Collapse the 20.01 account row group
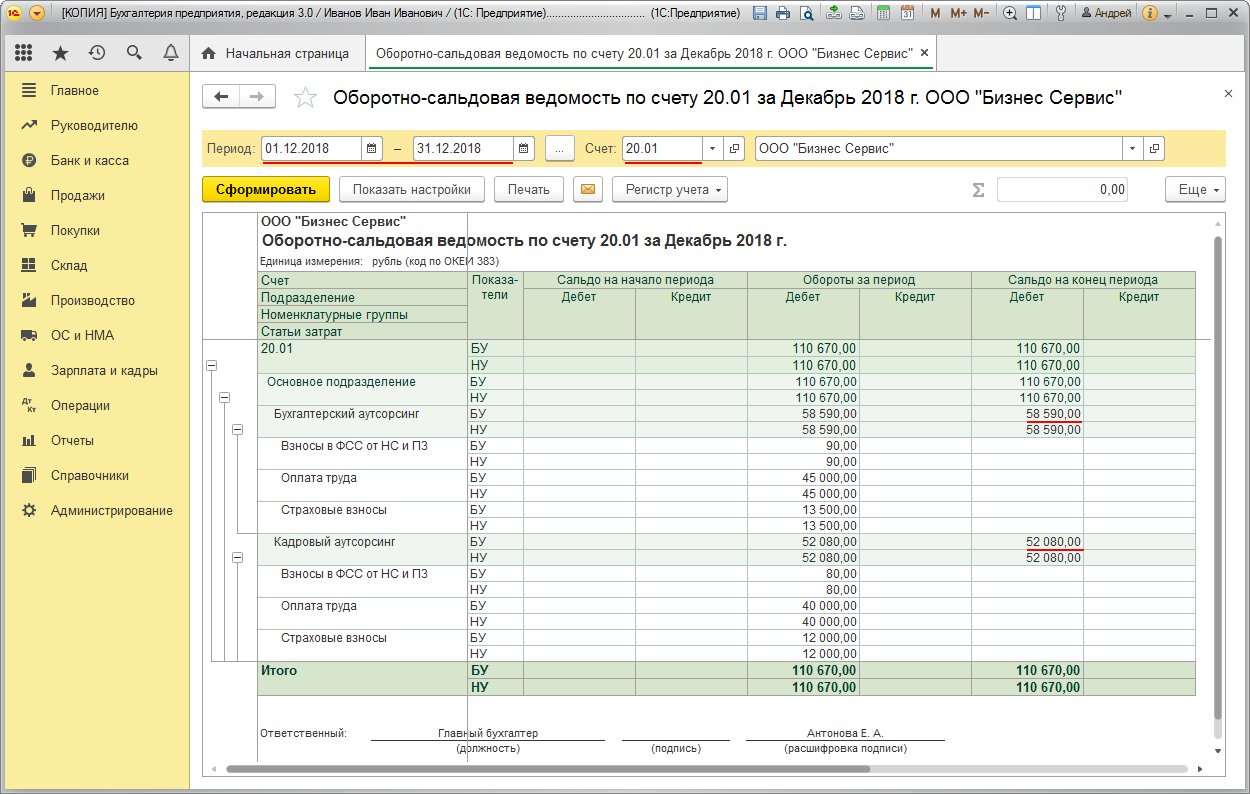Screen dimensions: 1250x794 click(211, 366)
